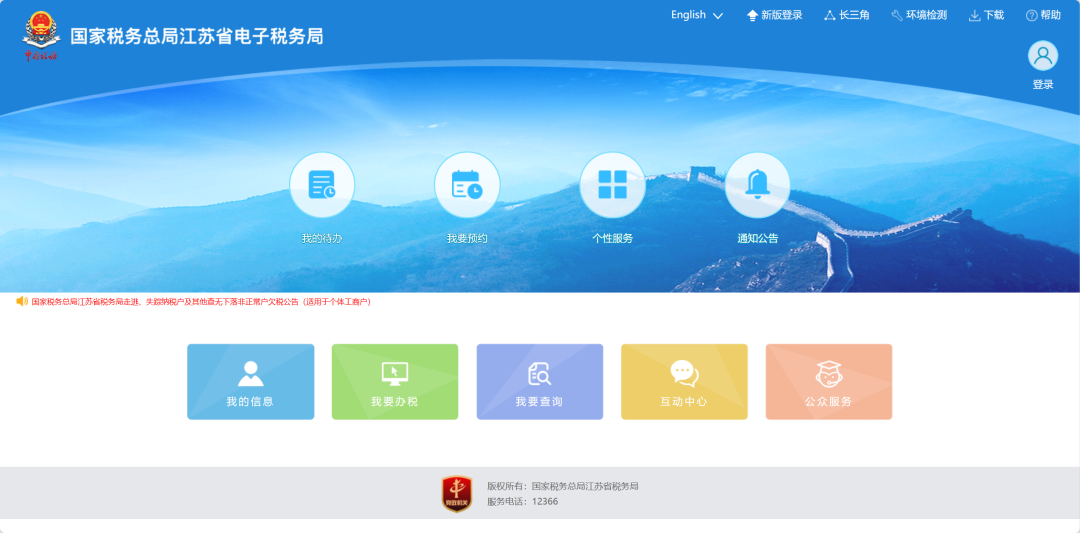Click the 长三角 triangle icon
Screen dimensions: 1080x533
(x=830, y=15)
